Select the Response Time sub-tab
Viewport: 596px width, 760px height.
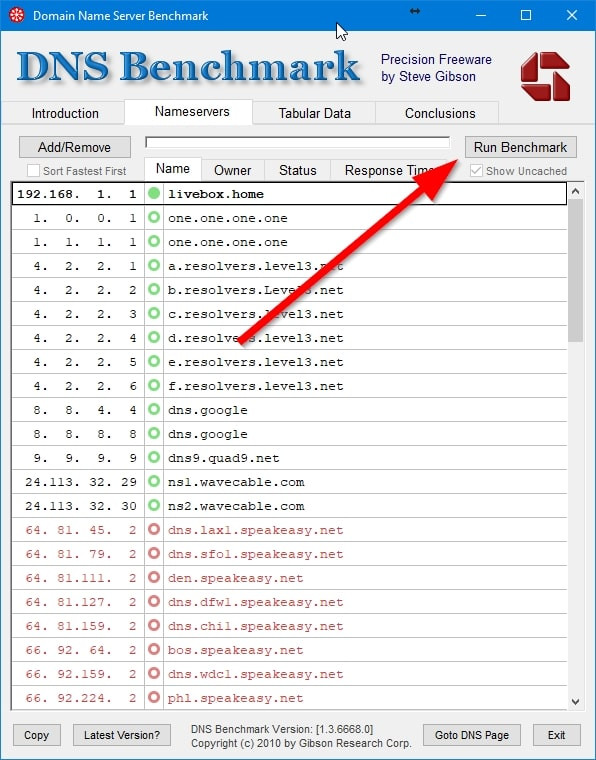coord(391,170)
